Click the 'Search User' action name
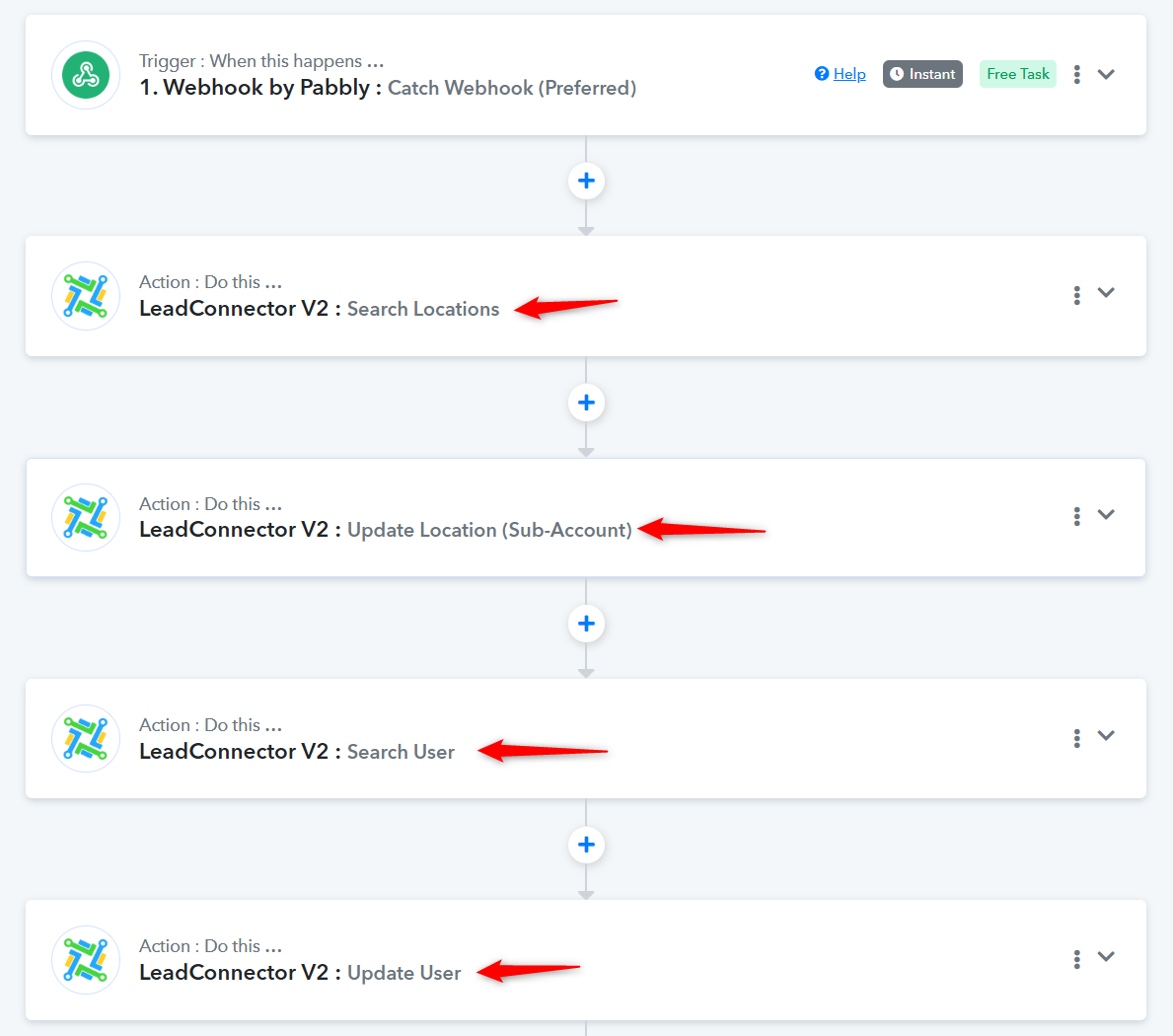The width and height of the screenshot is (1173, 1036). (401, 752)
